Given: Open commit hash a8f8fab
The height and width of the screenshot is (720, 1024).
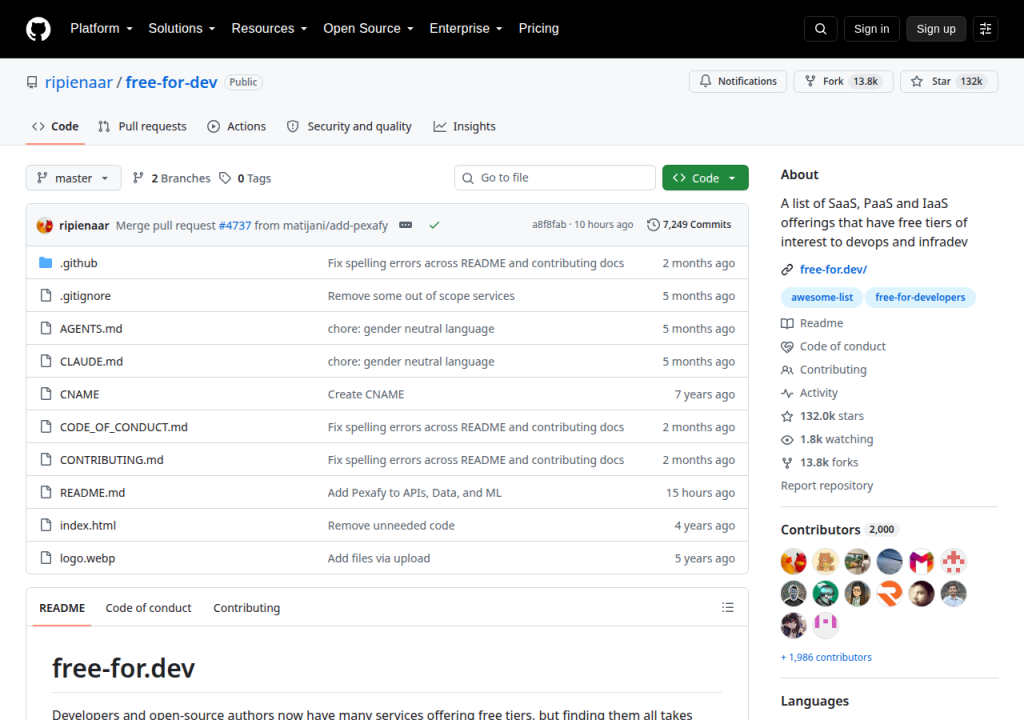Looking at the screenshot, I should (x=549, y=225).
